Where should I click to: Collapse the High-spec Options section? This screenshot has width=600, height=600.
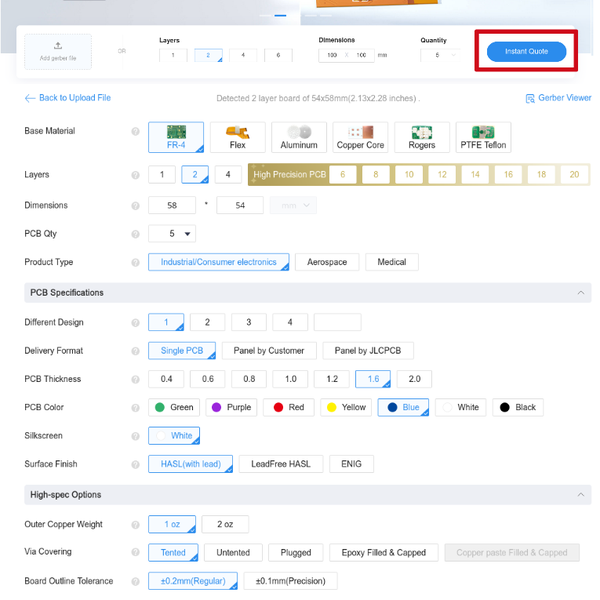point(581,495)
